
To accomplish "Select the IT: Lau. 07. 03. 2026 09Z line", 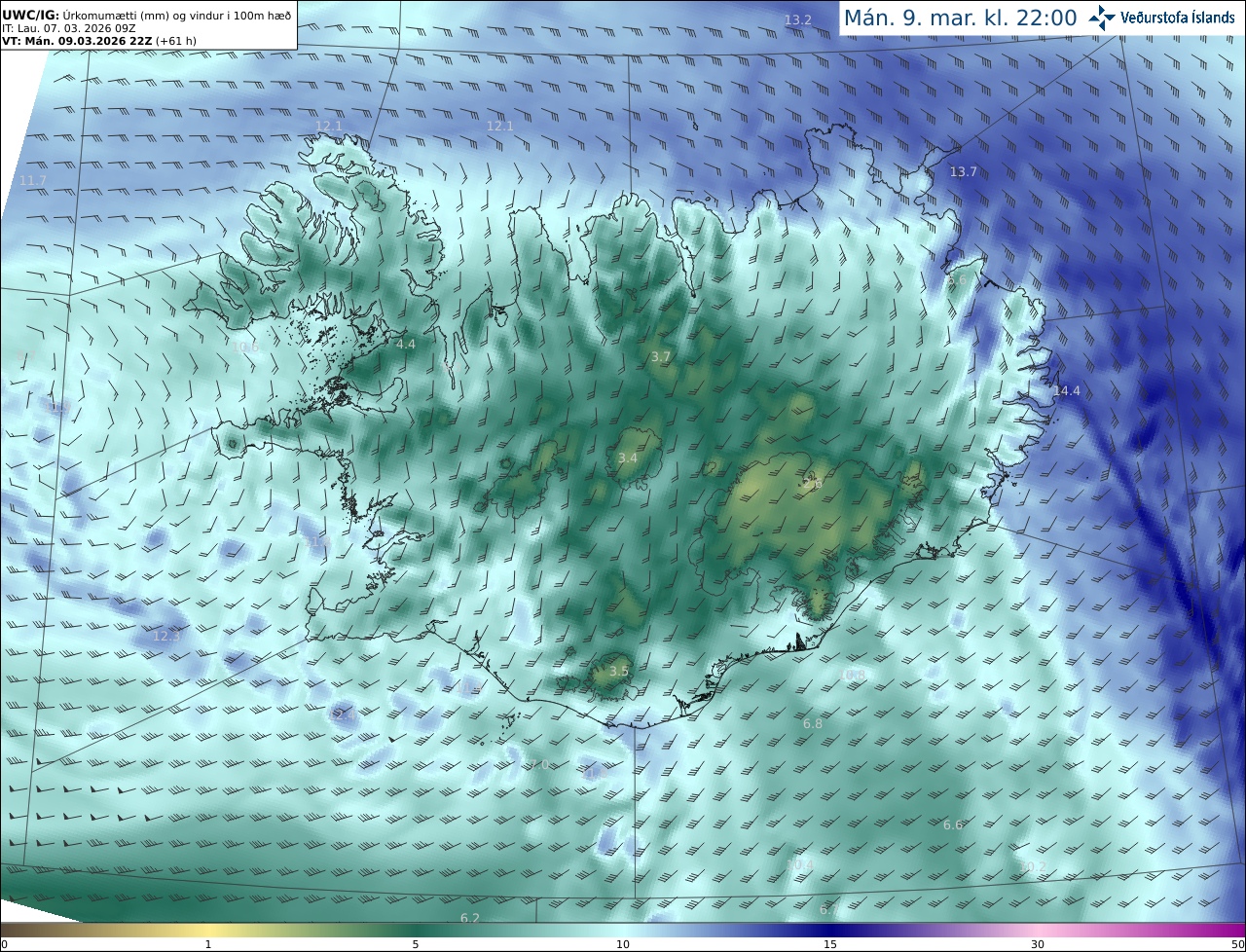I will (71, 28).
